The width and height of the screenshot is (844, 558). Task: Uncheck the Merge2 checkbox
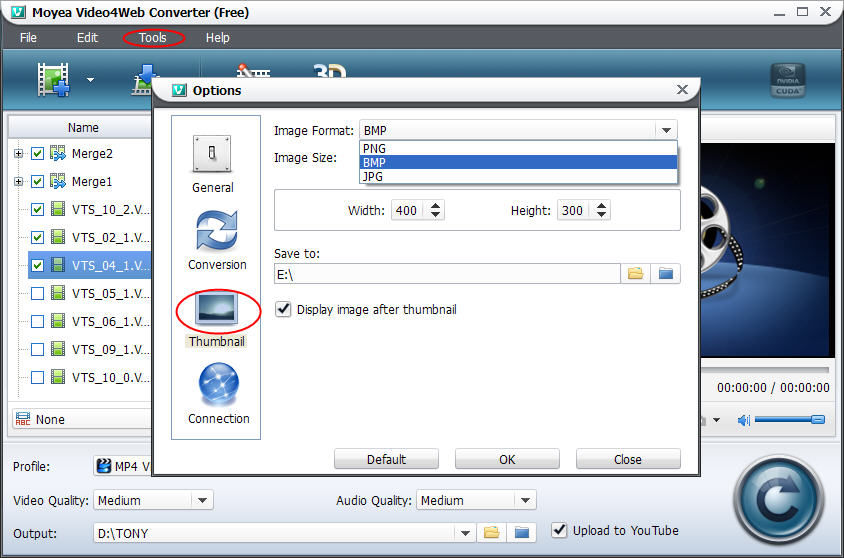(x=37, y=154)
